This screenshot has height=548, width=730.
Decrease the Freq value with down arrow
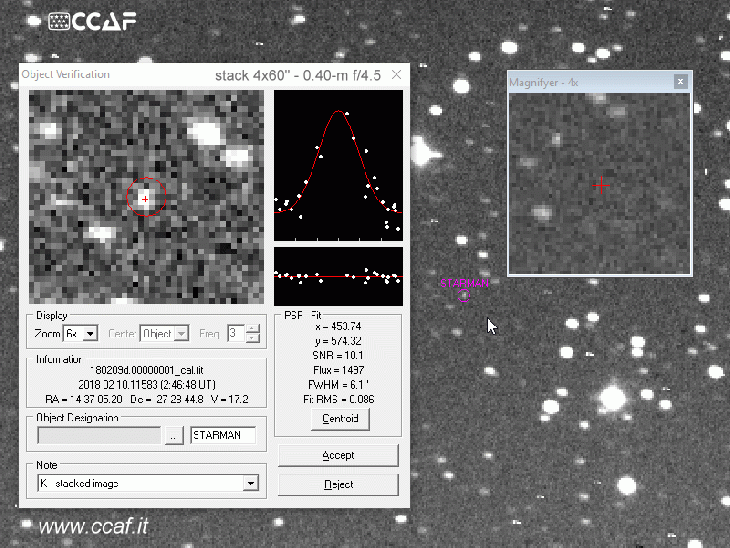tap(253, 338)
